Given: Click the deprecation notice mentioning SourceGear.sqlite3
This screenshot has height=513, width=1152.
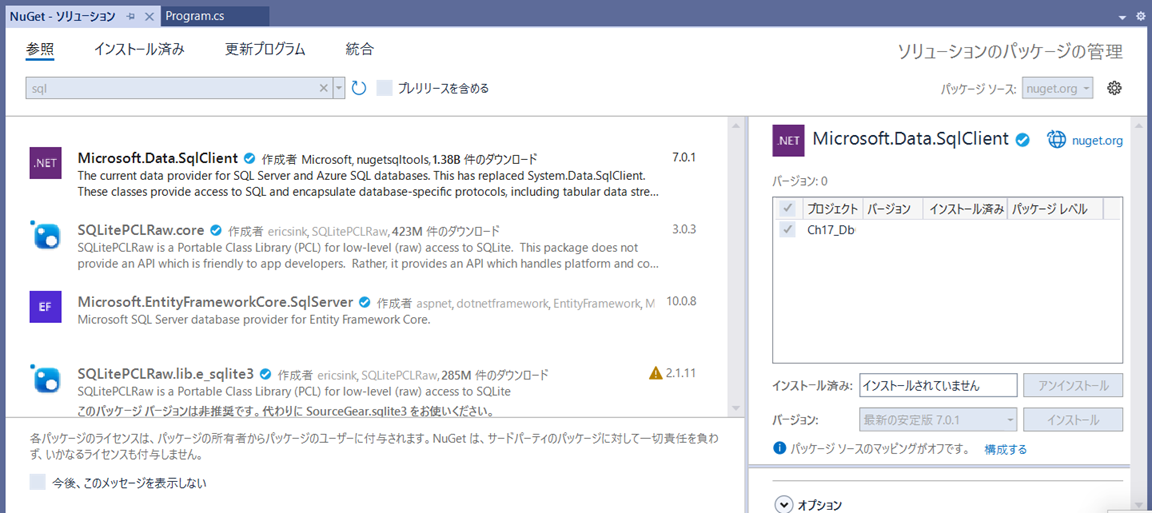Looking at the screenshot, I should 287,410.
